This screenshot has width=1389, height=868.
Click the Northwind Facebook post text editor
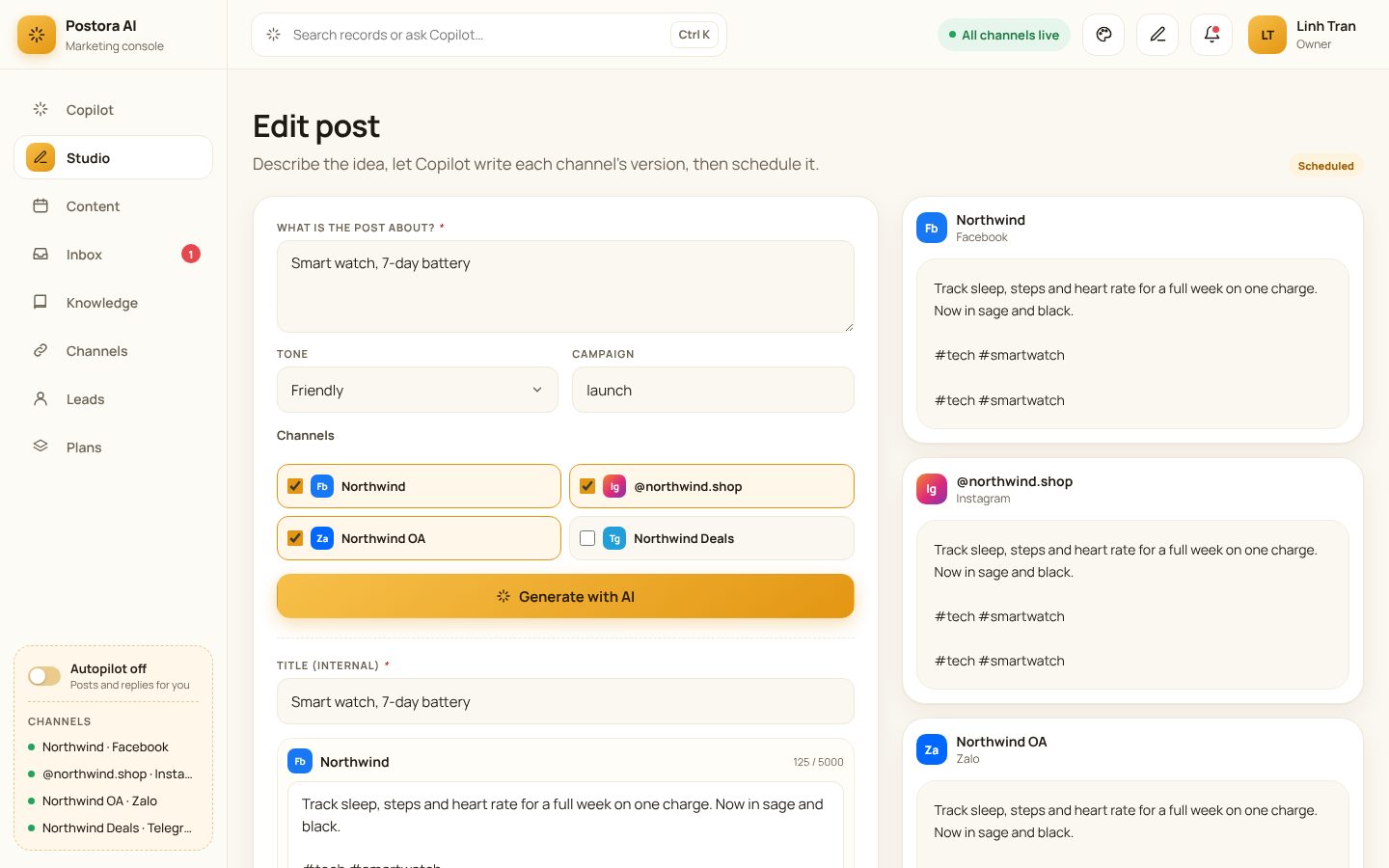565,826
